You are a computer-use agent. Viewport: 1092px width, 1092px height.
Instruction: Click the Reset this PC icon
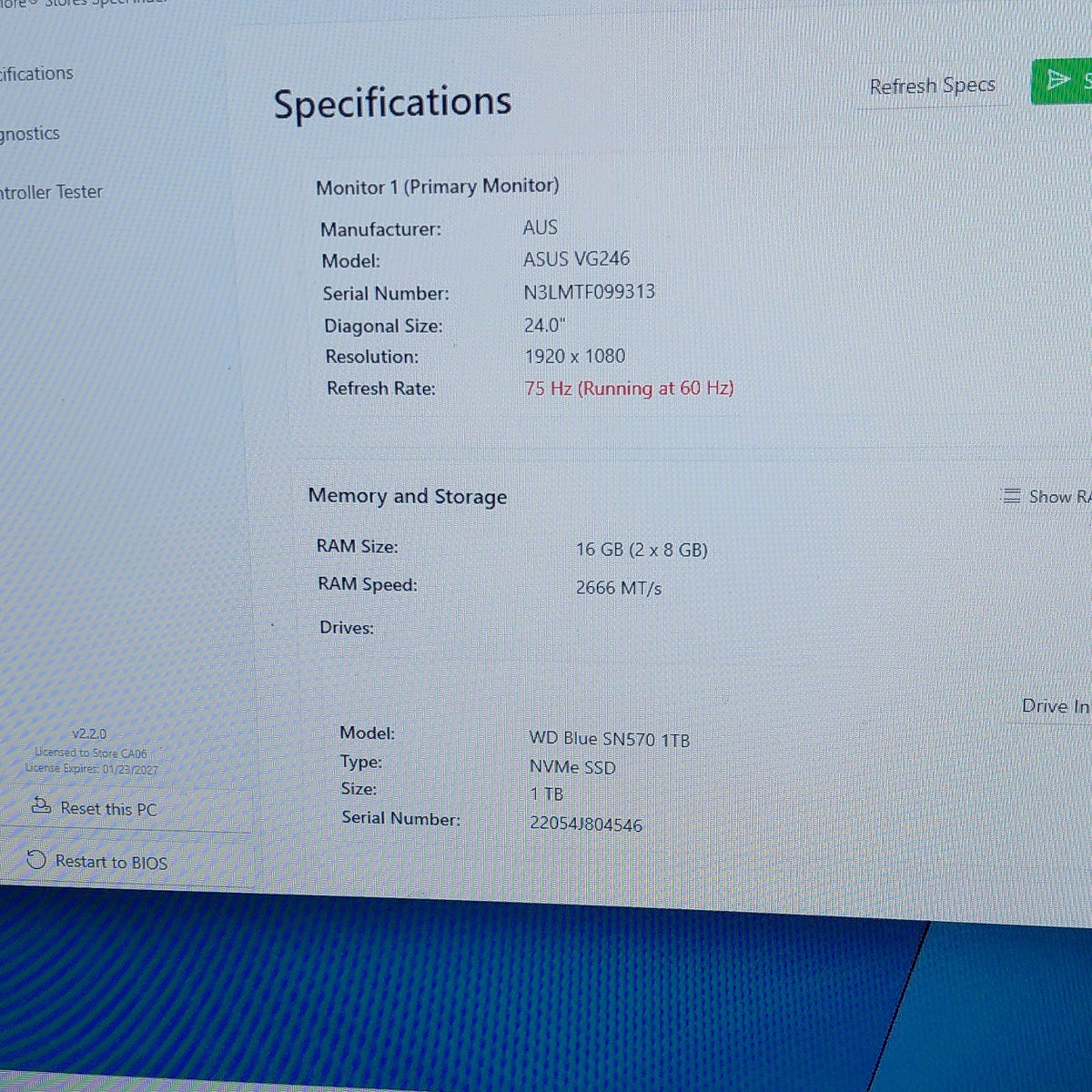point(41,805)
